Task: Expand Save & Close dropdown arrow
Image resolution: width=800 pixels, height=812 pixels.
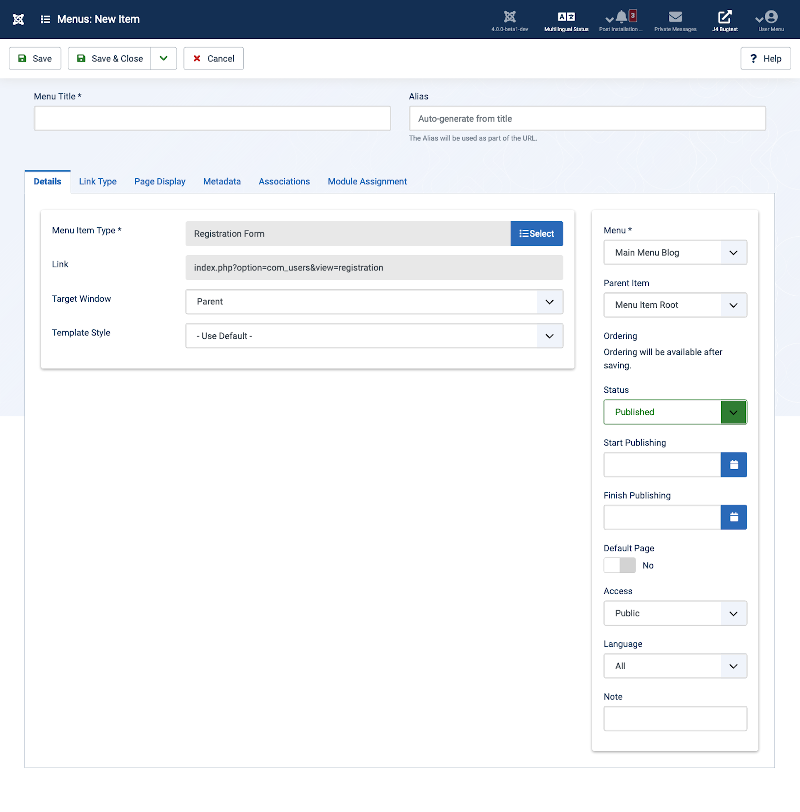Action: [163, 59]
